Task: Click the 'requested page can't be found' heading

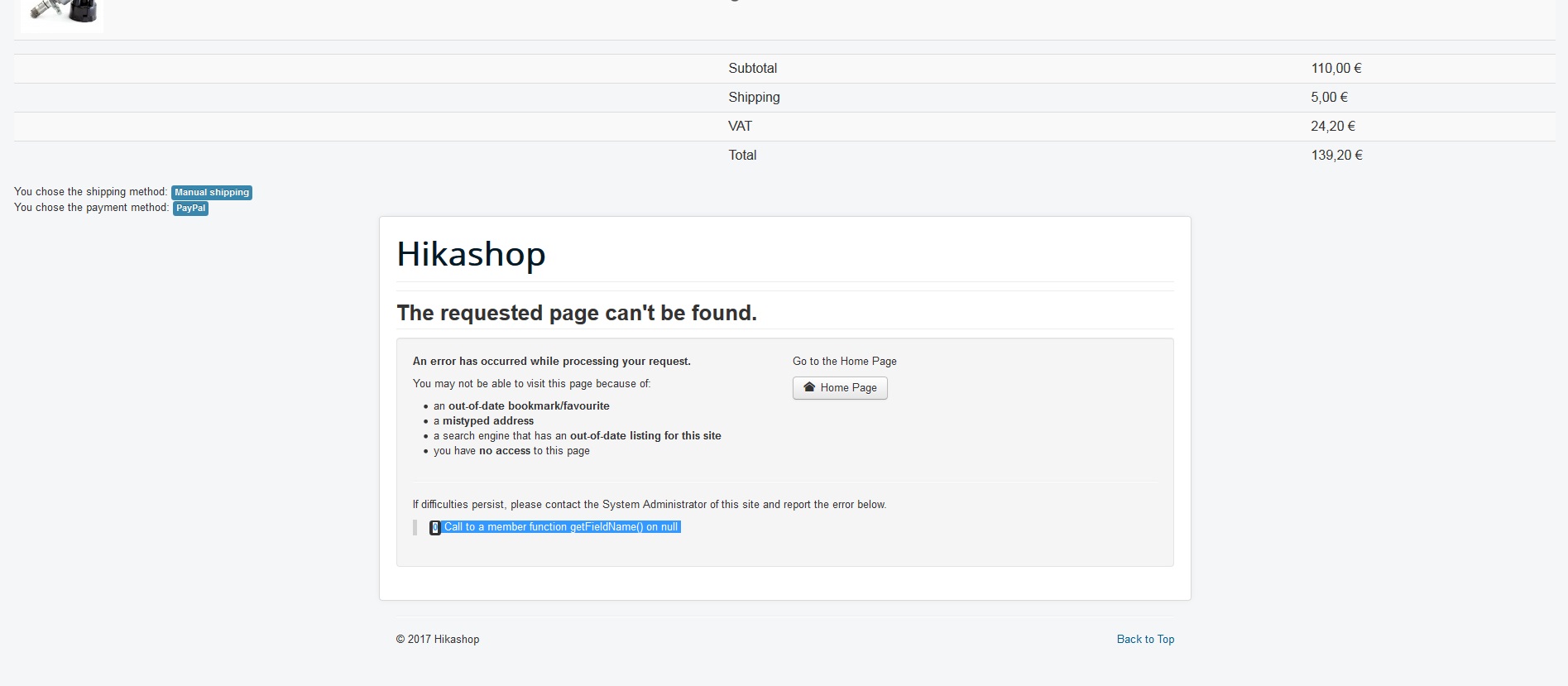Action: [577, 313]
